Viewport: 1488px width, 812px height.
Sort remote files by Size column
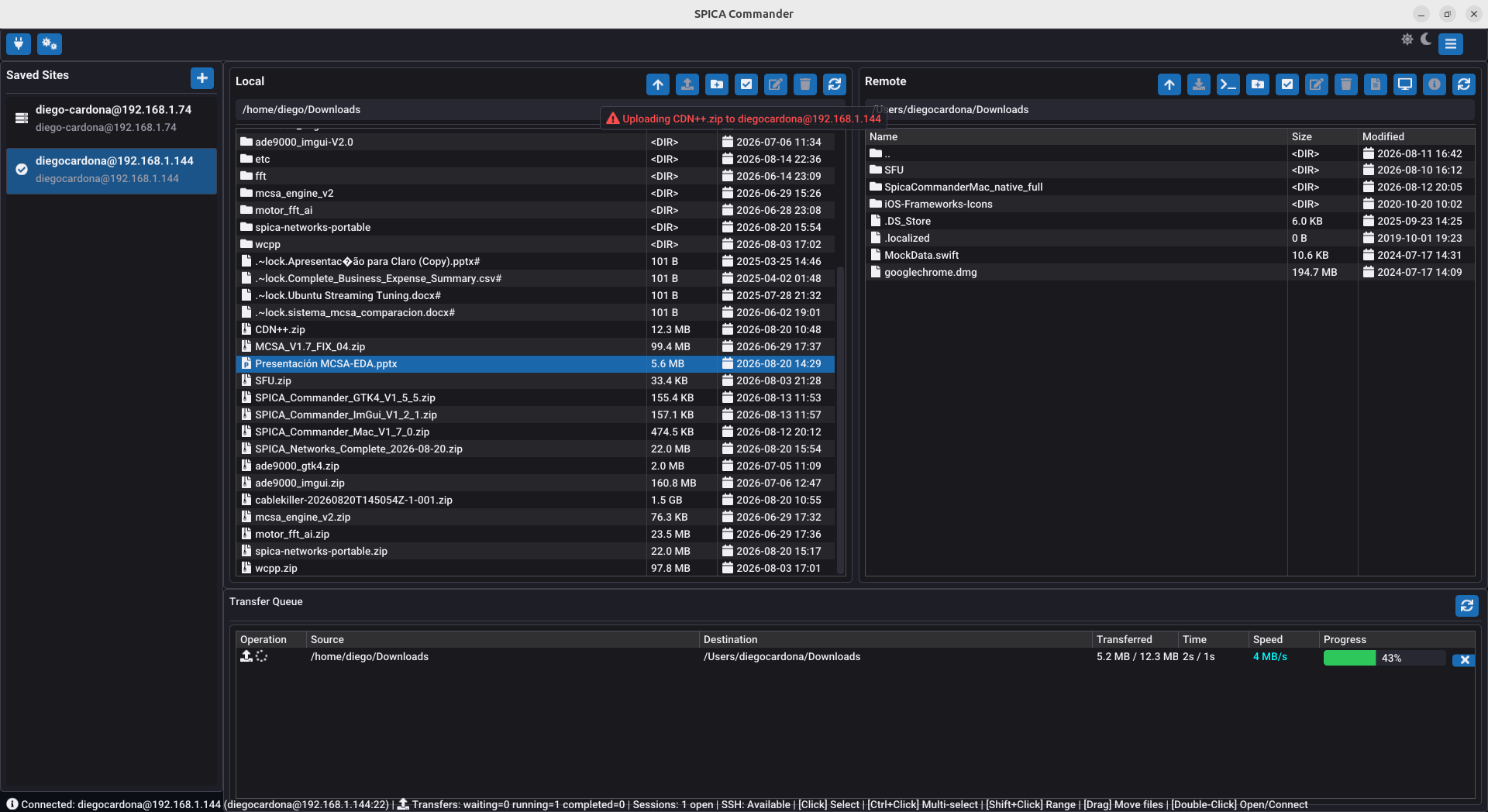coord(1322,136)
